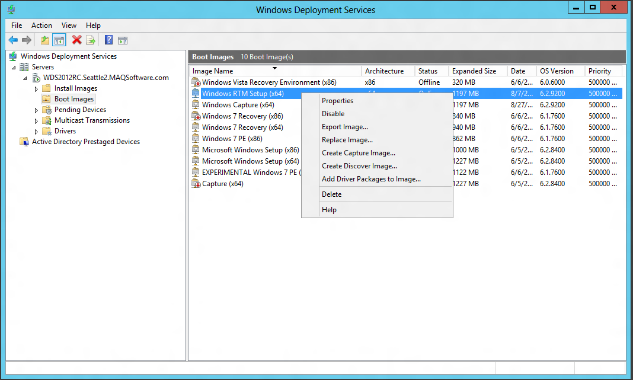Click the blue Help toolbar icon

point(109,40)
